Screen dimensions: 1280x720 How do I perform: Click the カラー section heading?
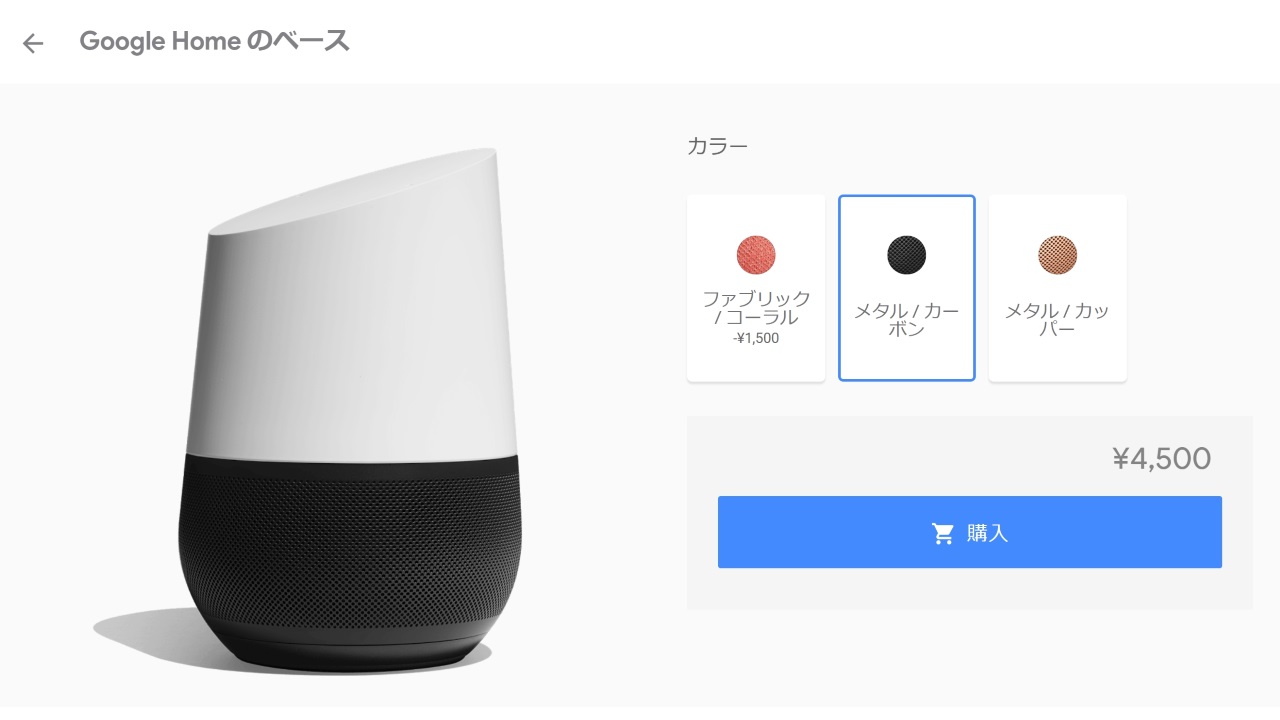point(717,146)
